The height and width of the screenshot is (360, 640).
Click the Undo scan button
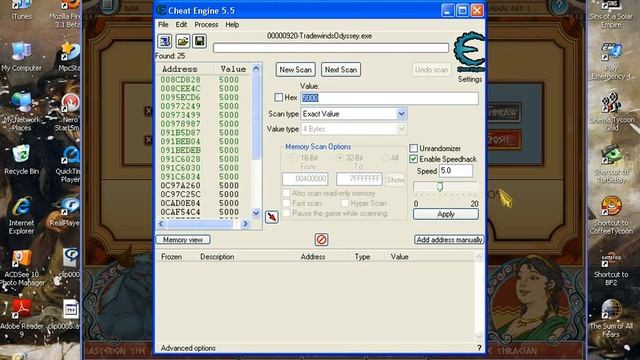pyautogui.click(x=431, y=70)
